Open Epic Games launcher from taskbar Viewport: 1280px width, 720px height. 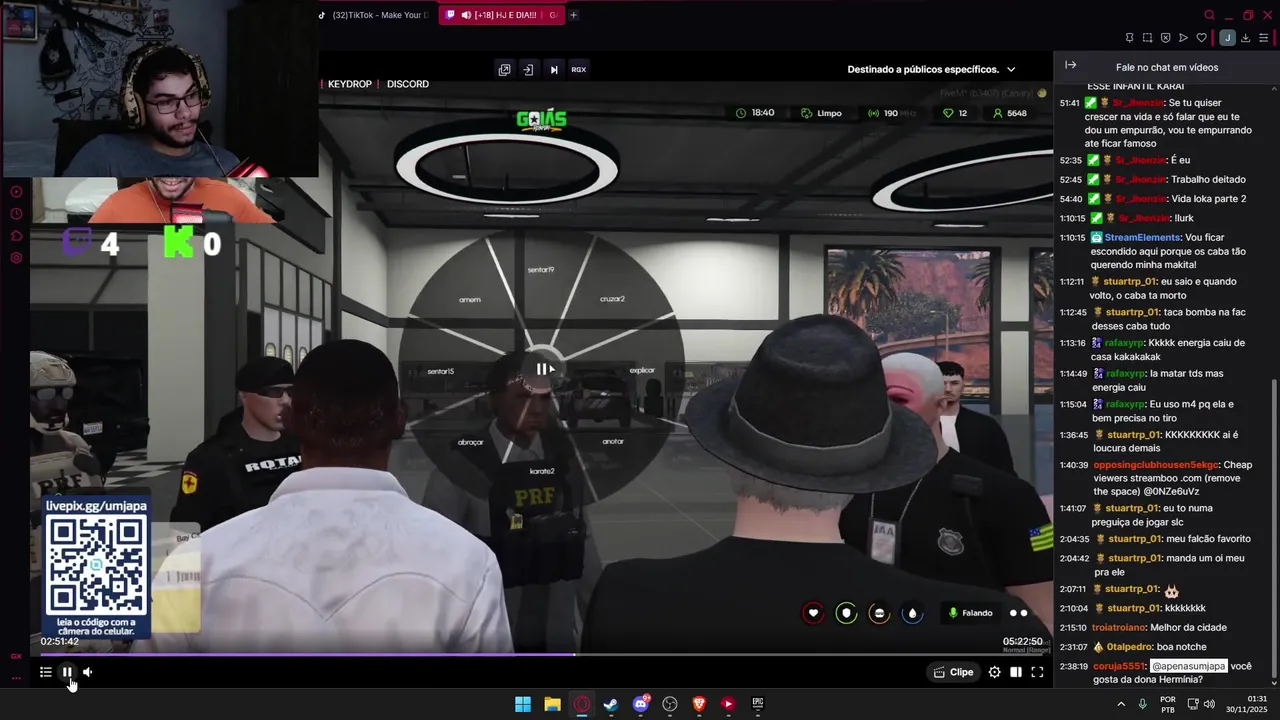[758, 704]
